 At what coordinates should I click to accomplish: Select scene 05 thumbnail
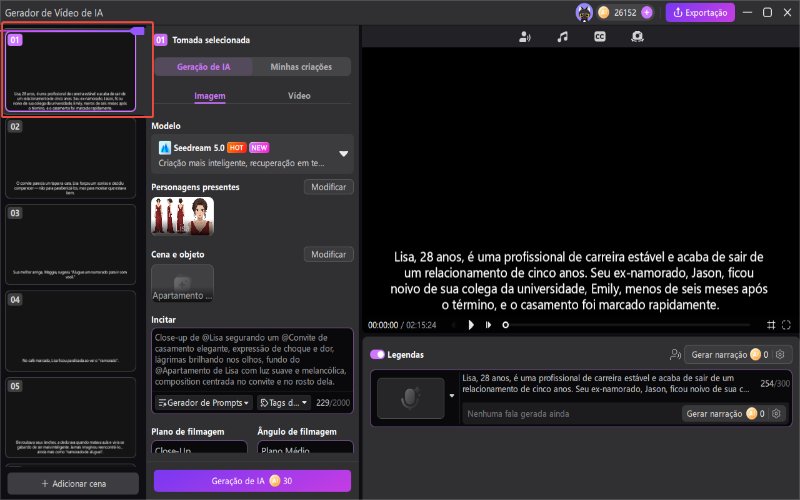click(x=70, y=417)
